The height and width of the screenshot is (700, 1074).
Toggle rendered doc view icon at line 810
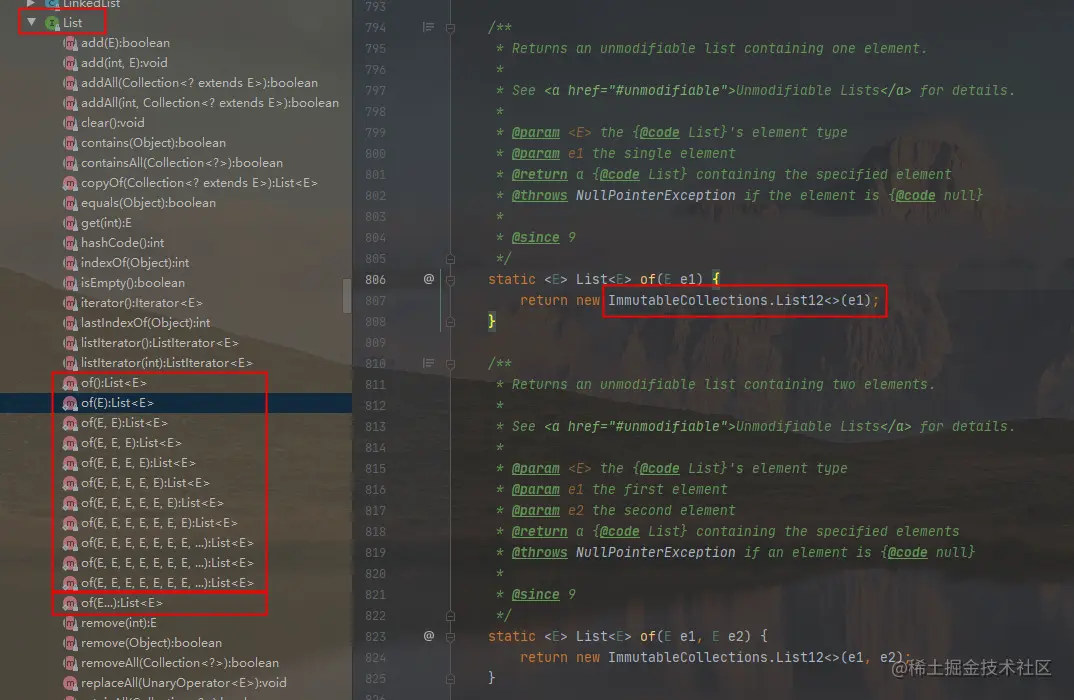pyautogui.click(x=429, y=363)
